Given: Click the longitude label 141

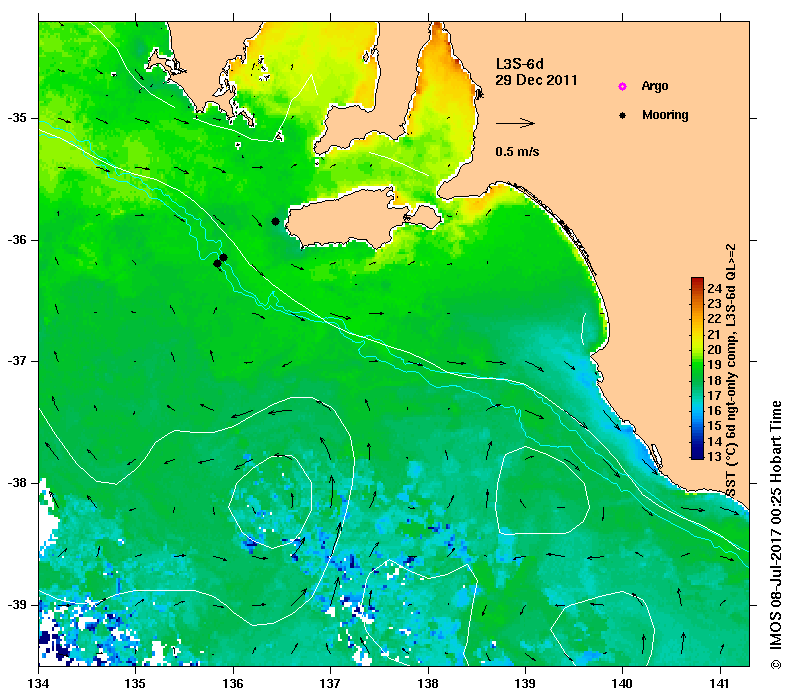Looking at the screenshot, I should pyautogui.click(x=720, y=684).
